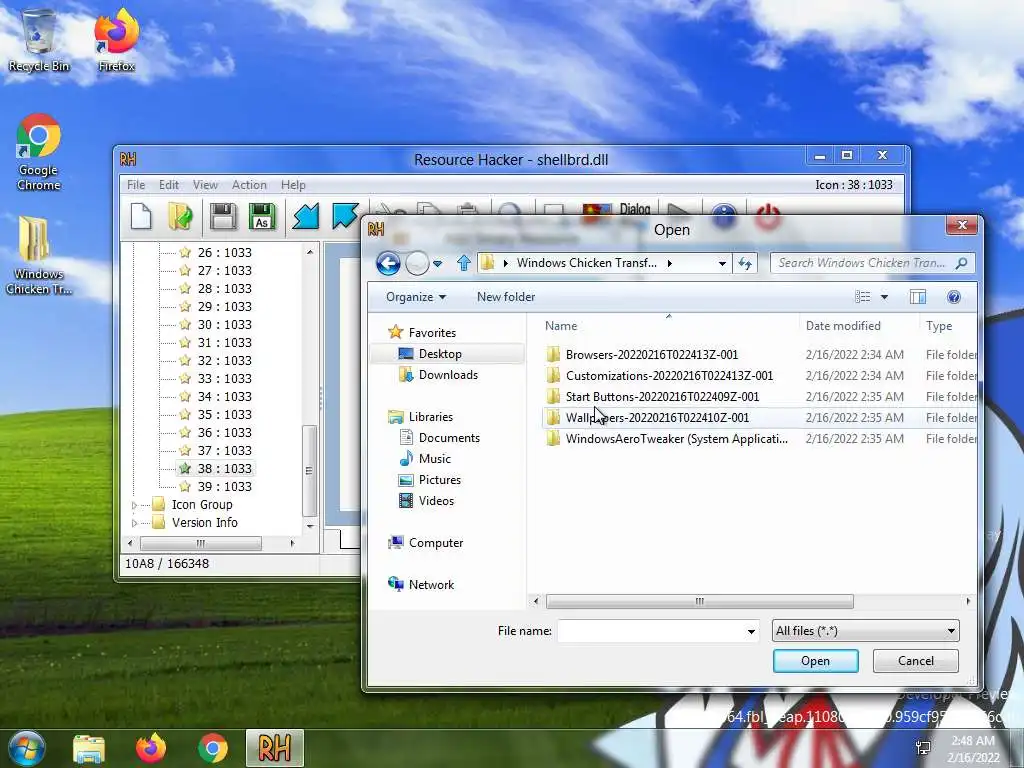The height and width of the screenshot is (768, 1024).
Task: Open the Windows Chicken Tr... desktop folder
Action: 39,256
